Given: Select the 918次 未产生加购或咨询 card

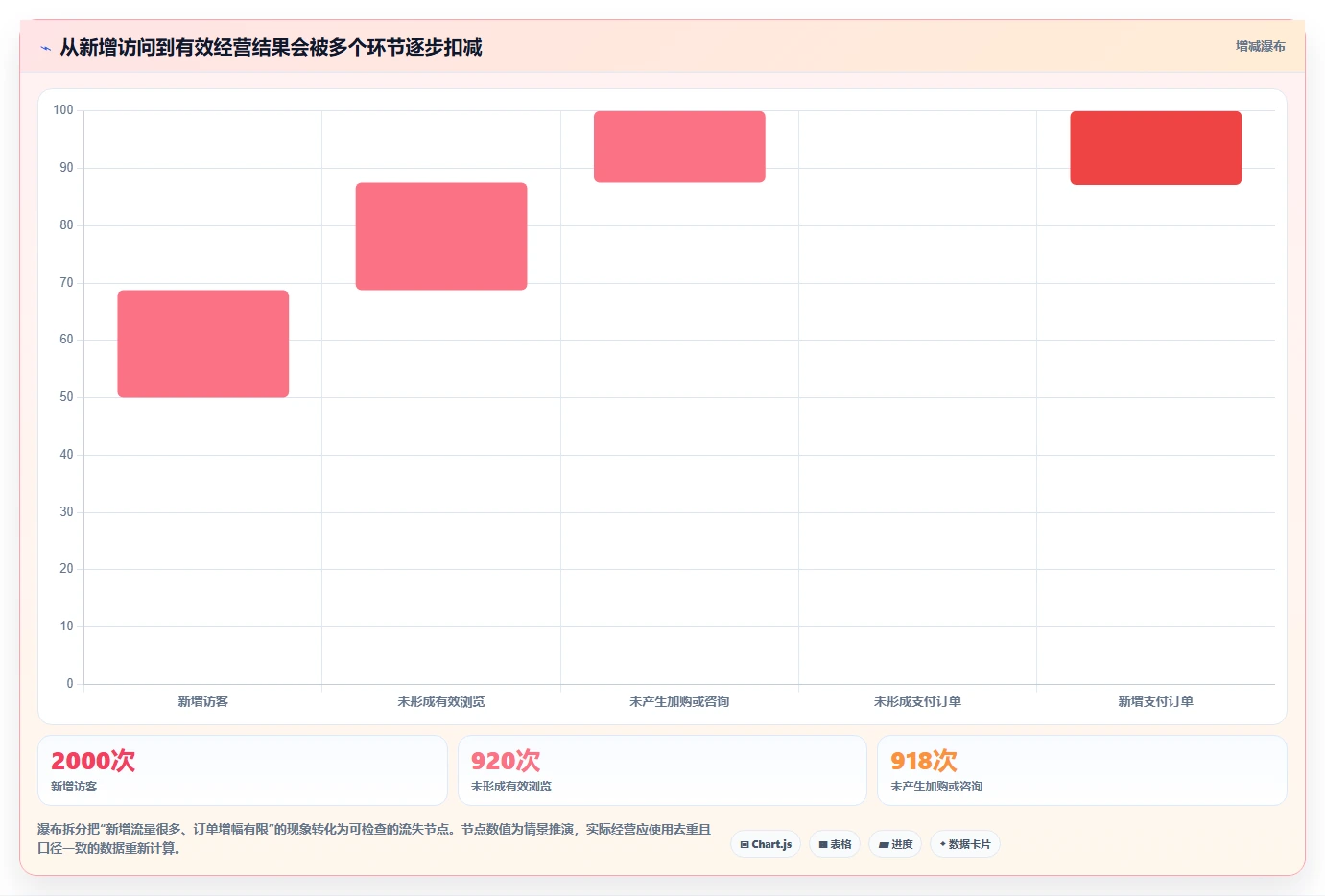Looking at the screenshot, I should 1082,770.
